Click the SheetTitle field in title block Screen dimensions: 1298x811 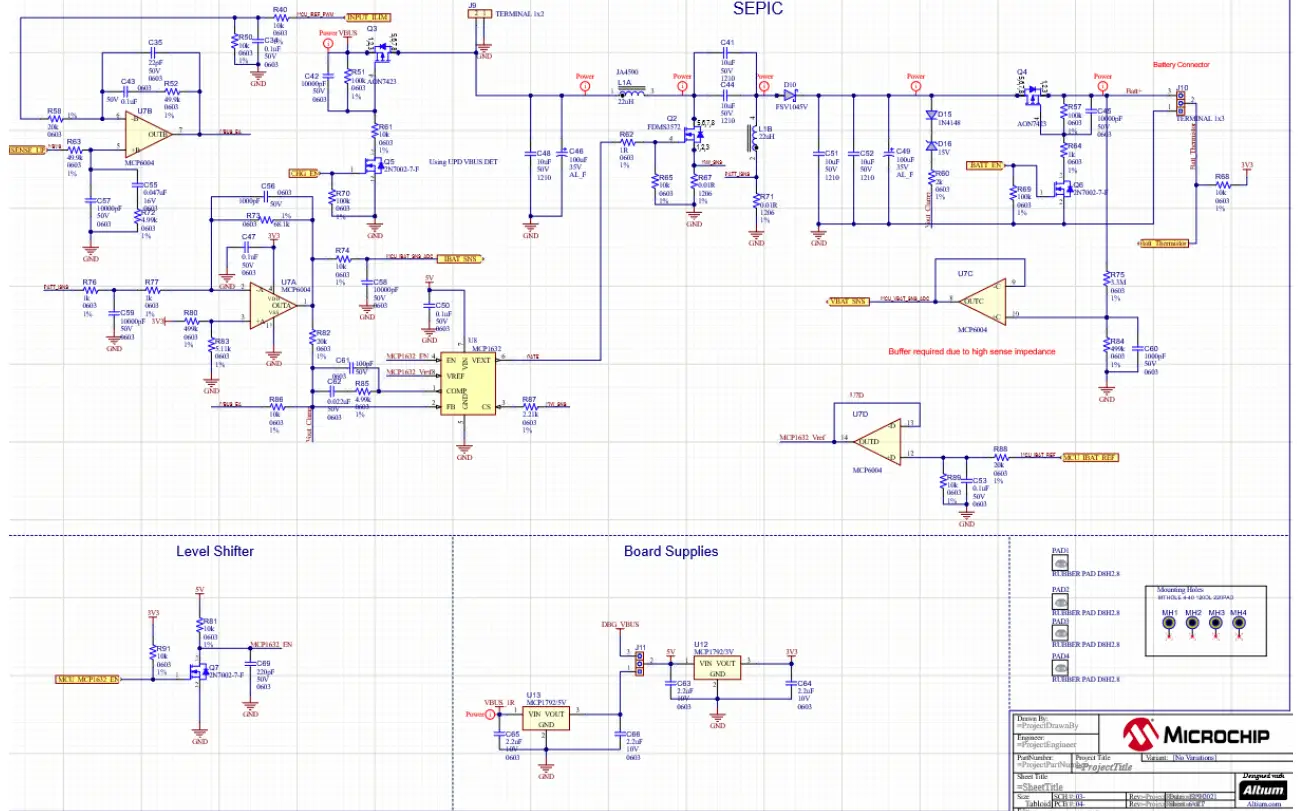[1042, 785]
